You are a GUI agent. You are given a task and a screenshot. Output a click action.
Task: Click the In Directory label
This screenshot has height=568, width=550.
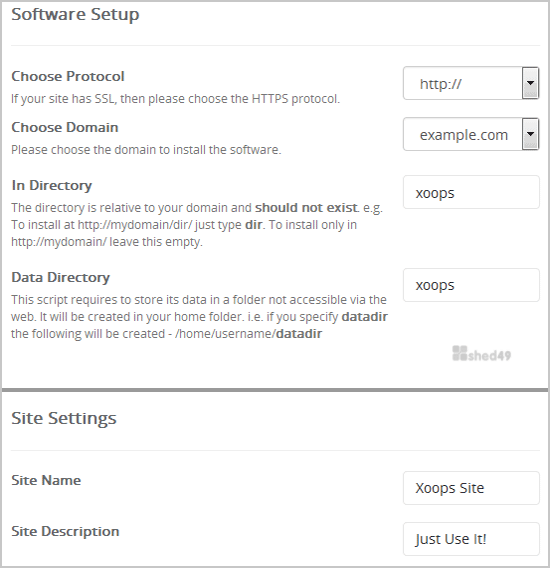51,185
